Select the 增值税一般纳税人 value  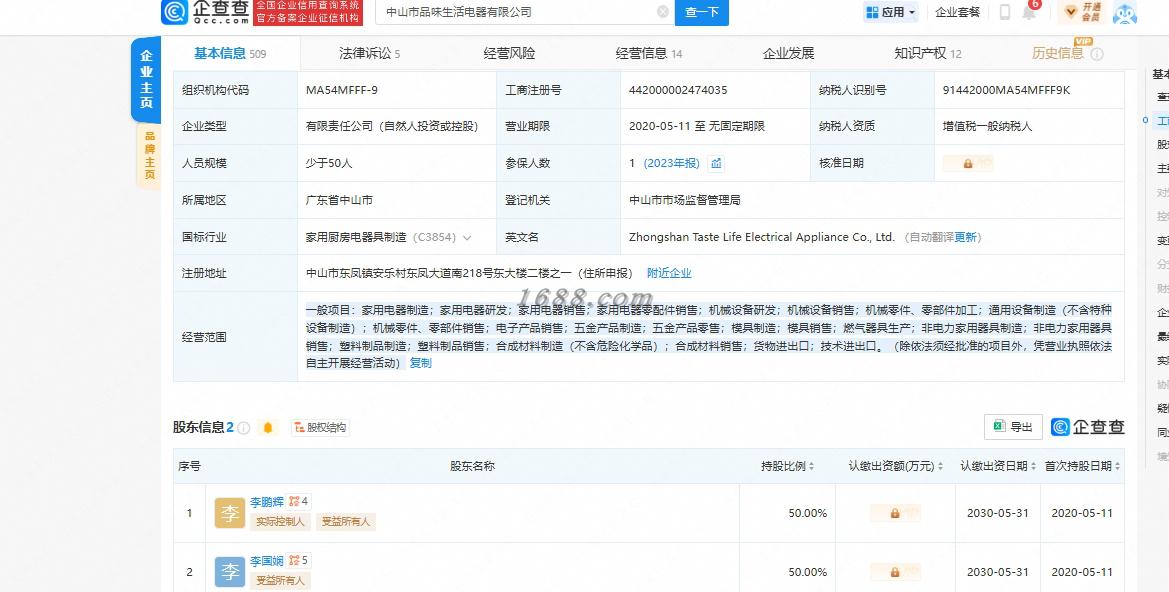[987, 127]
